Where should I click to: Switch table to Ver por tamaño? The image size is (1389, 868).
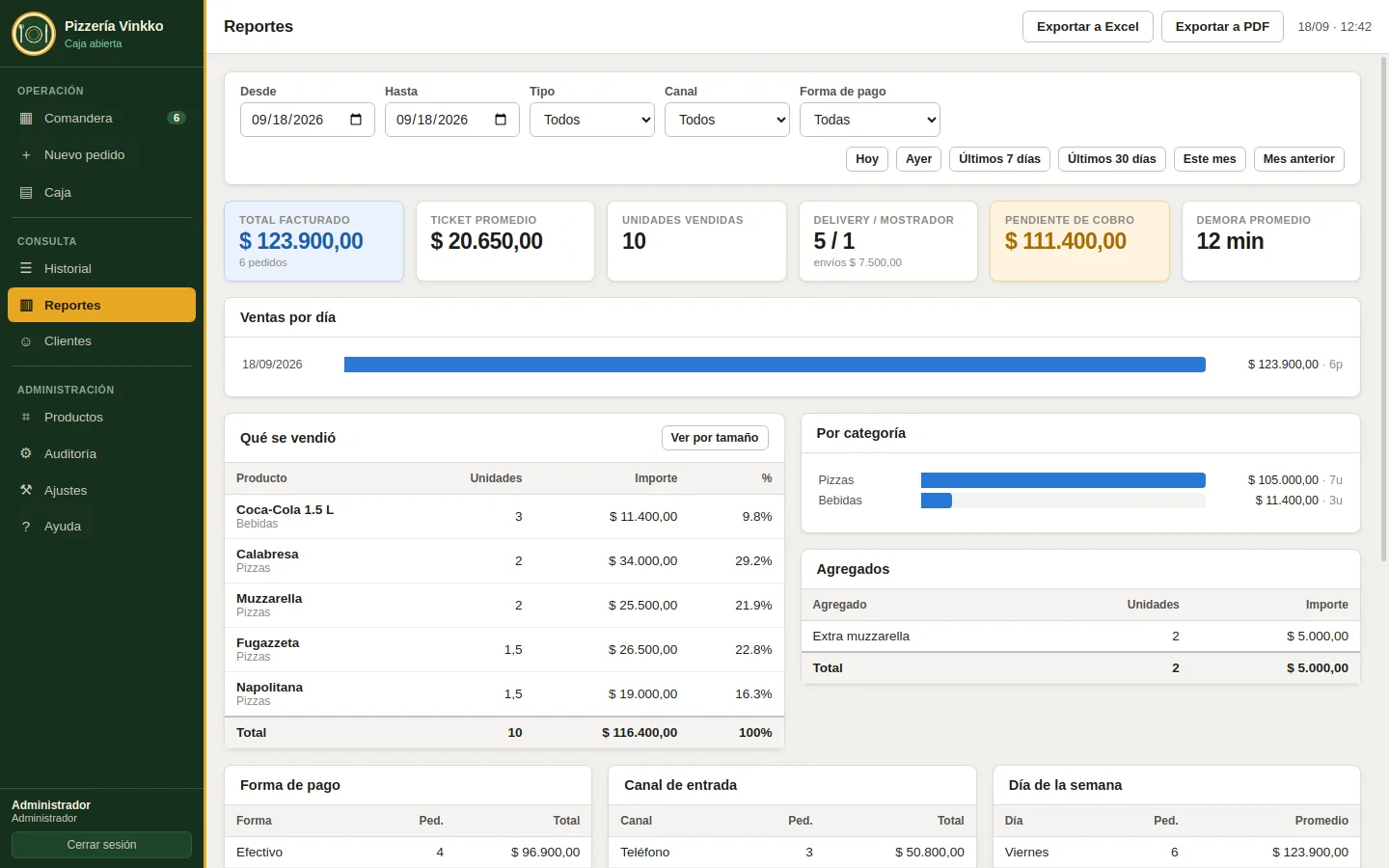(715, 438)
